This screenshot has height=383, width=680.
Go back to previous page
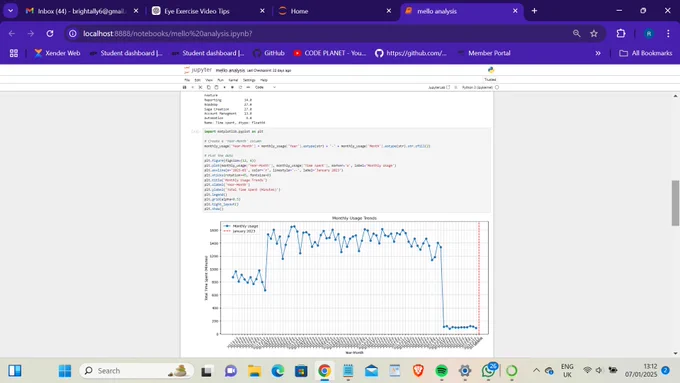pyautogui.click(x=12, y=33)
